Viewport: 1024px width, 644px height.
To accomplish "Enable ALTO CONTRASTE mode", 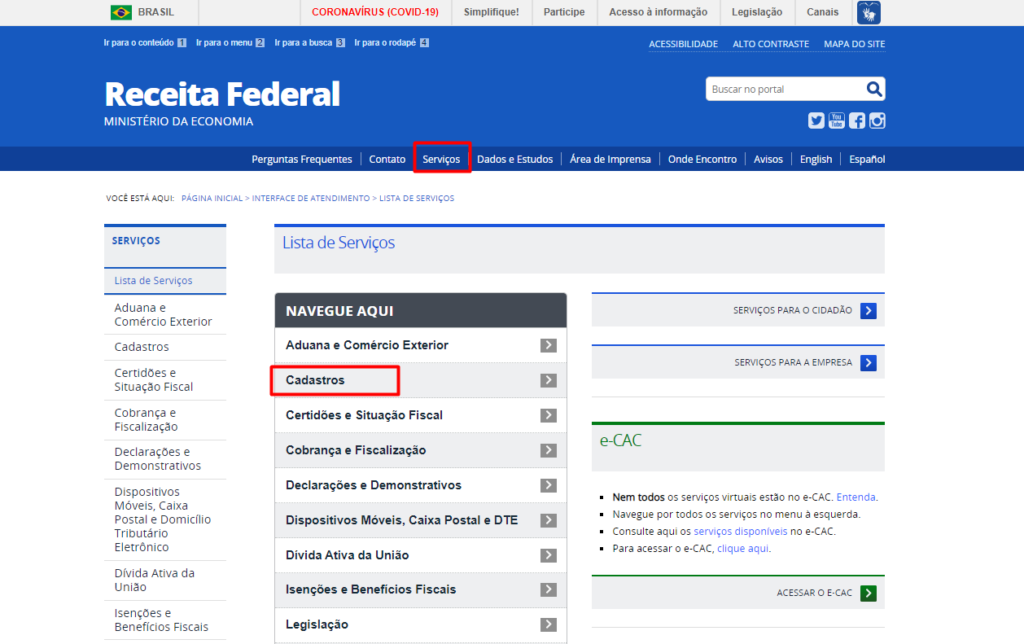I will [x=771, y=44].
